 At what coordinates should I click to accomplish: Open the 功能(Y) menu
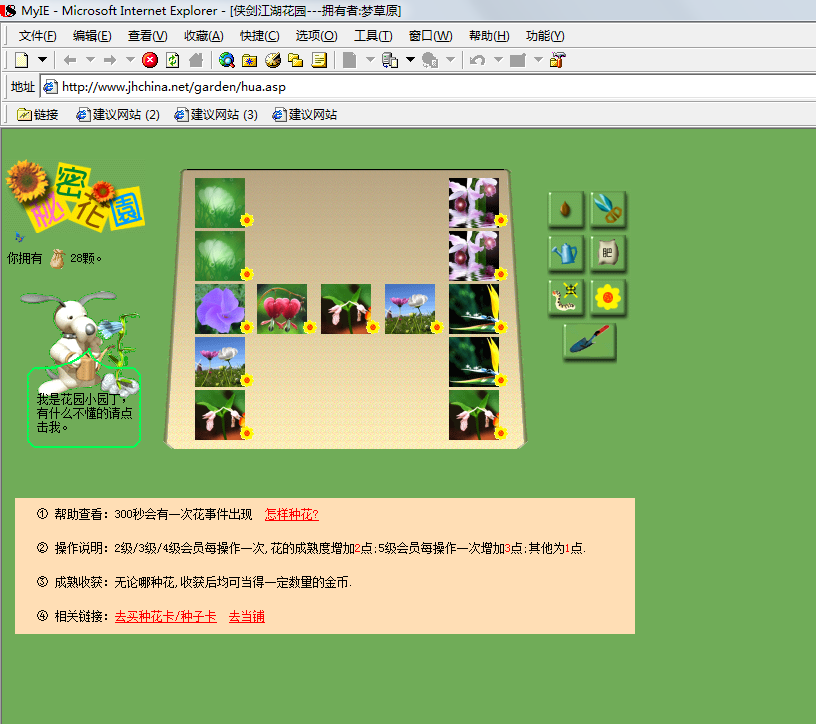545,36
